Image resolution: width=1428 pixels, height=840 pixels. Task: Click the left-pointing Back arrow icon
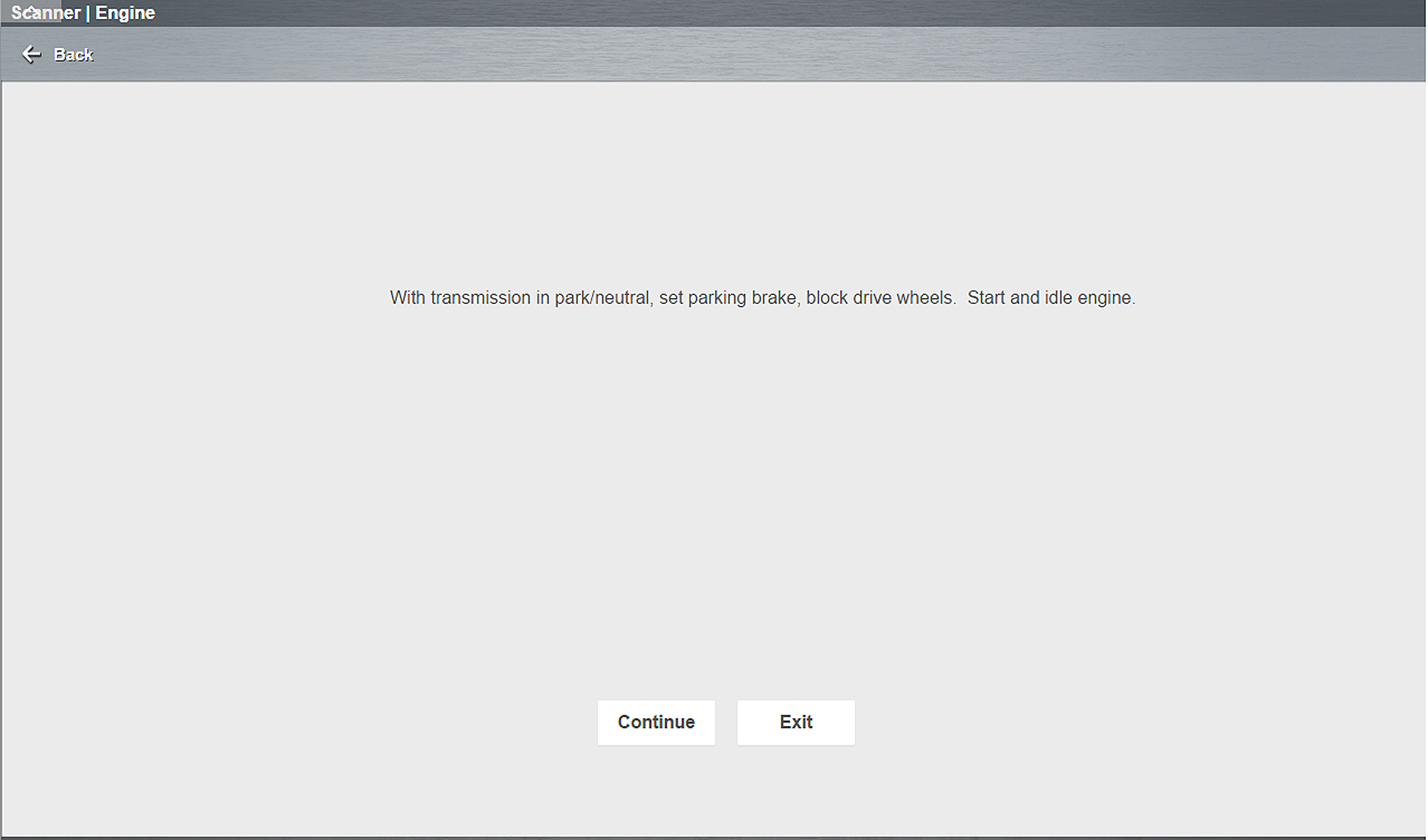(x=31, y=54)
